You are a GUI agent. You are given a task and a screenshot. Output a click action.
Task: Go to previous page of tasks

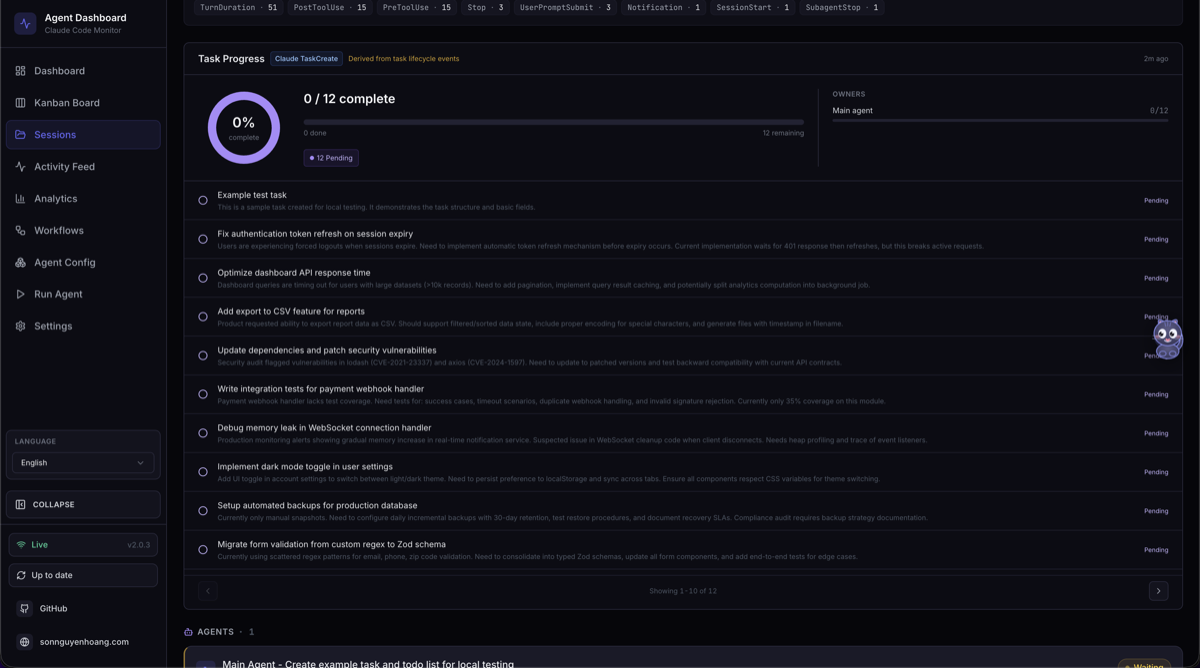(208, 591)
